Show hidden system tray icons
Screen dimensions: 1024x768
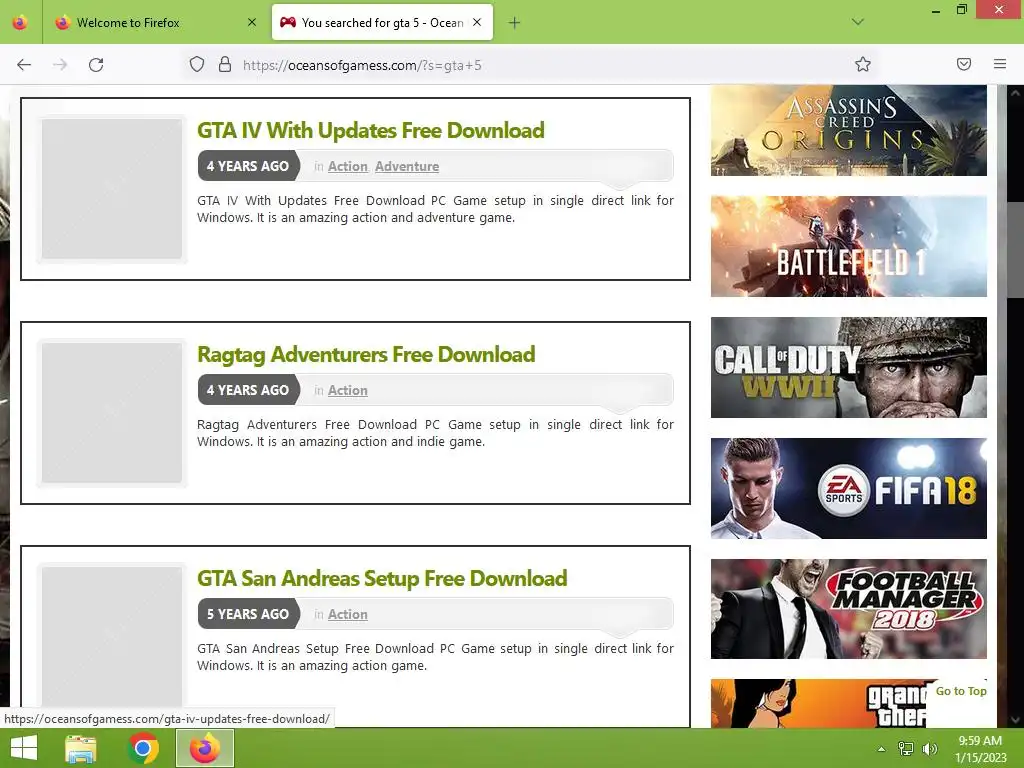[x=881, y=749]
